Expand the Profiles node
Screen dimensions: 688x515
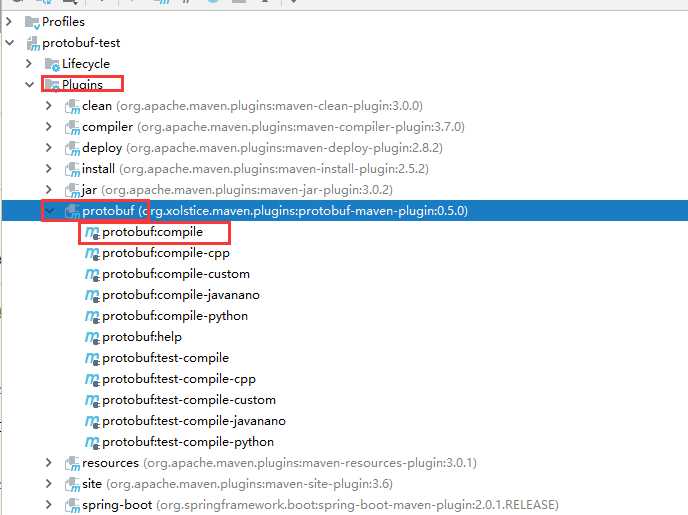coord(9,21)
